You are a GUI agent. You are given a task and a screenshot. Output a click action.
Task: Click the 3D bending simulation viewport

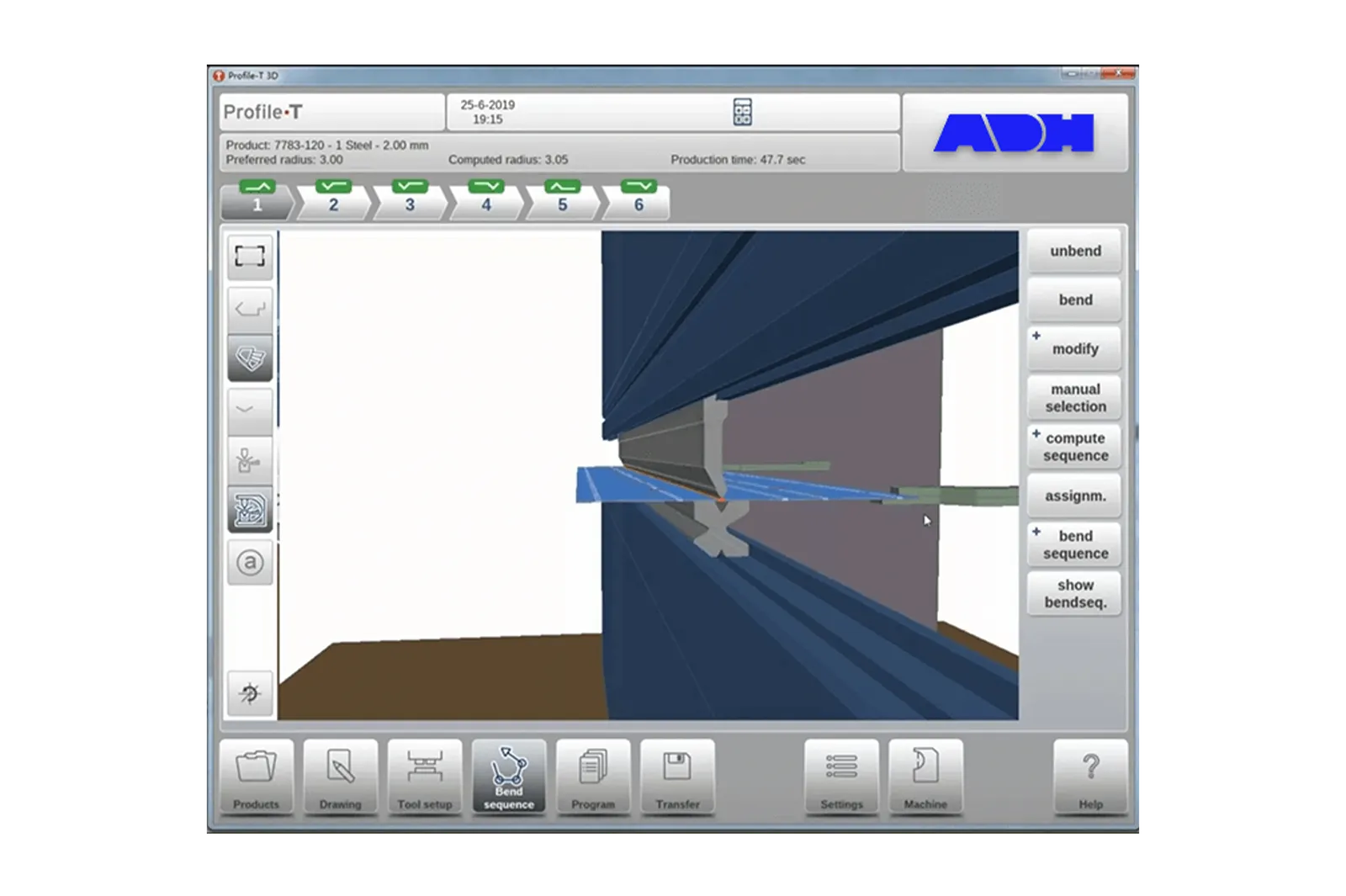click(648, 475)
